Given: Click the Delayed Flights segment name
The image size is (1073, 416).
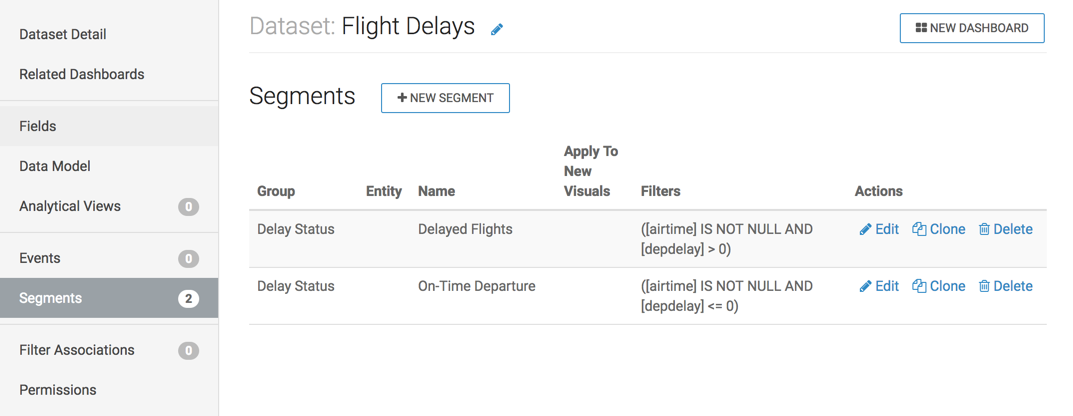Looking at the screenshot, I should coord(465,229).
